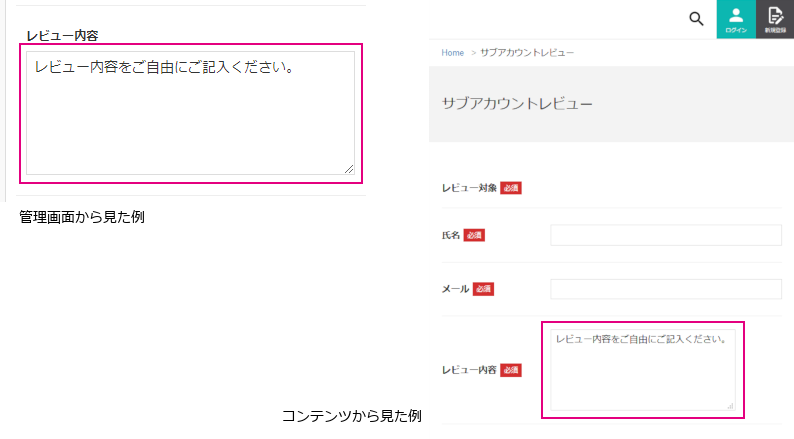Click inside the enlarged review content textarea

(x=190, y=115)
